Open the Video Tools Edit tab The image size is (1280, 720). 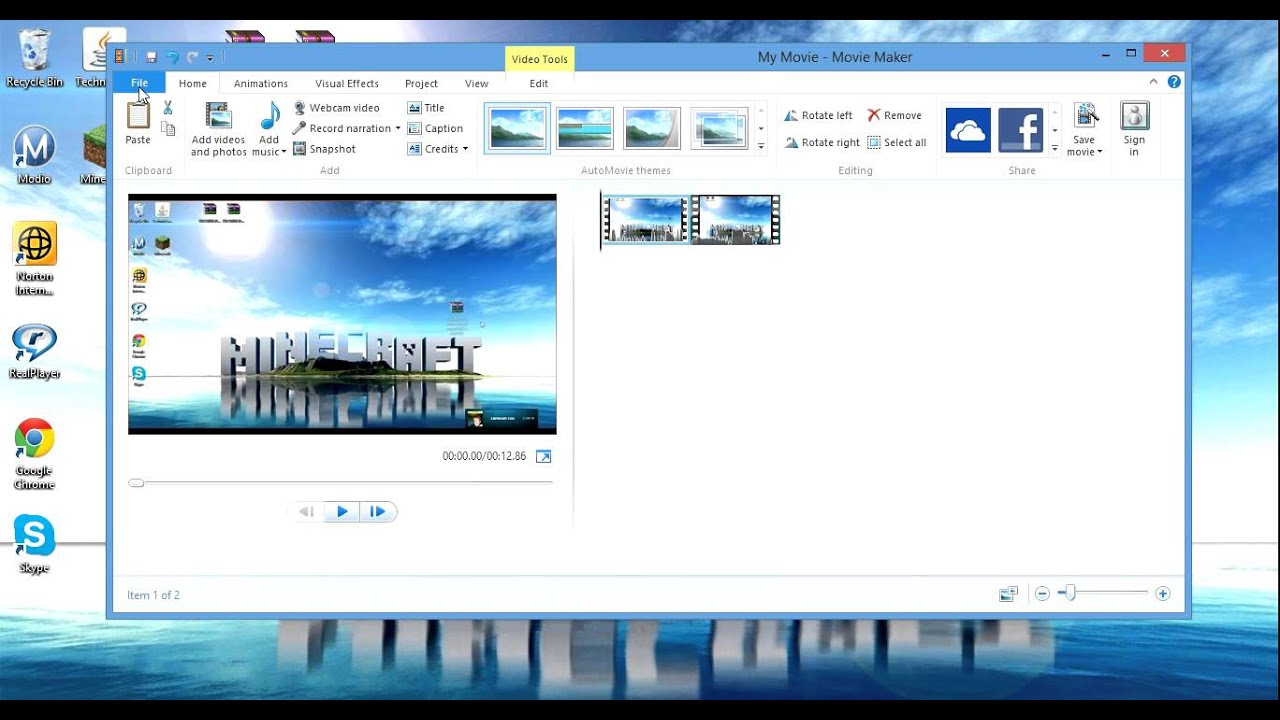(539, 84)
